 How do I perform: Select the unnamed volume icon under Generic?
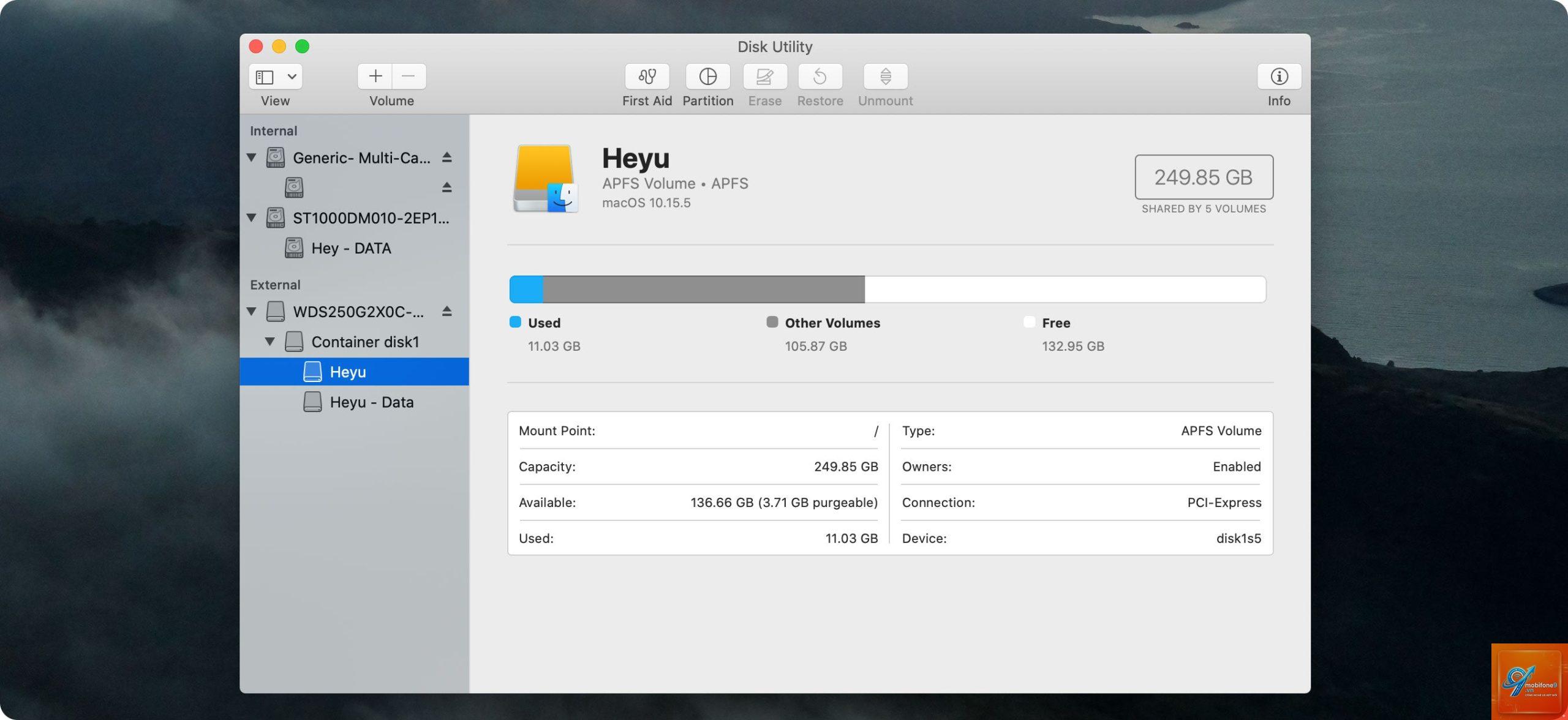[294, 187]
